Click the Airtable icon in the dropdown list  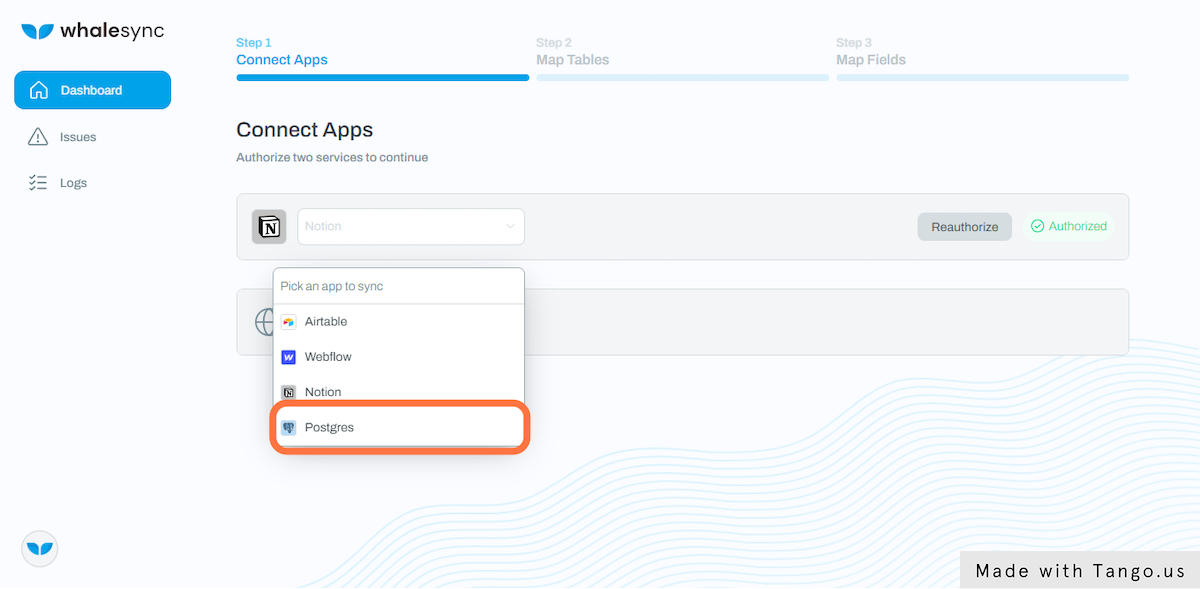(x=289, y=322)
